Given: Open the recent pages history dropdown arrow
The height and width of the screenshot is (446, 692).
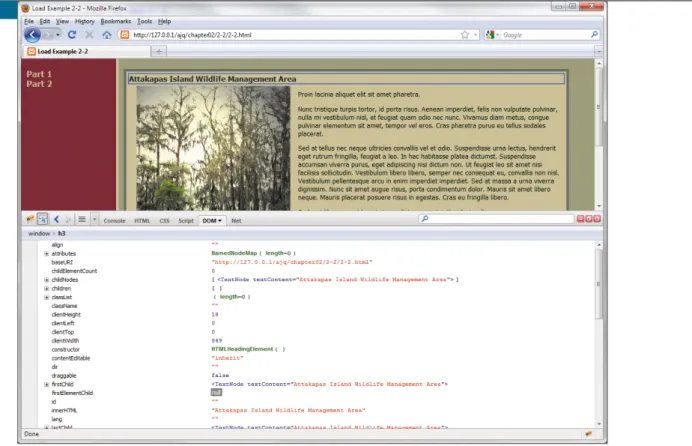Looking at the screenshot, I should coord(58,35).
